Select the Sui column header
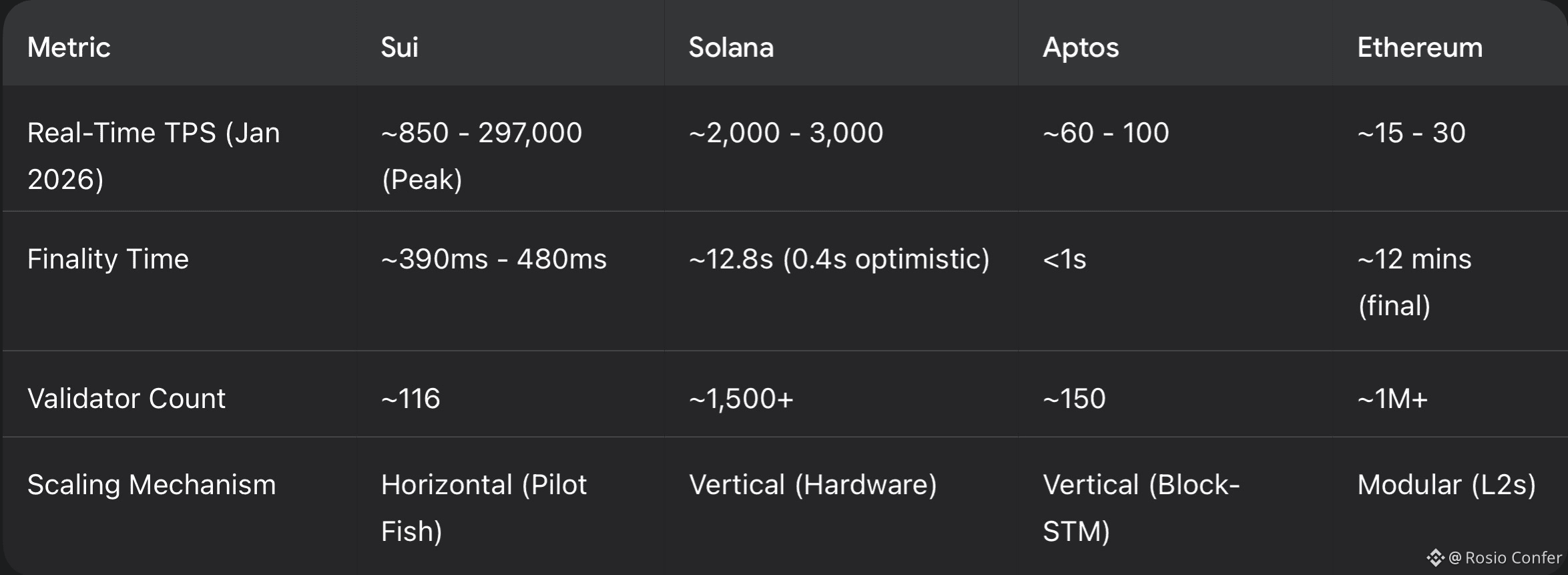 (x=399, y=47)
